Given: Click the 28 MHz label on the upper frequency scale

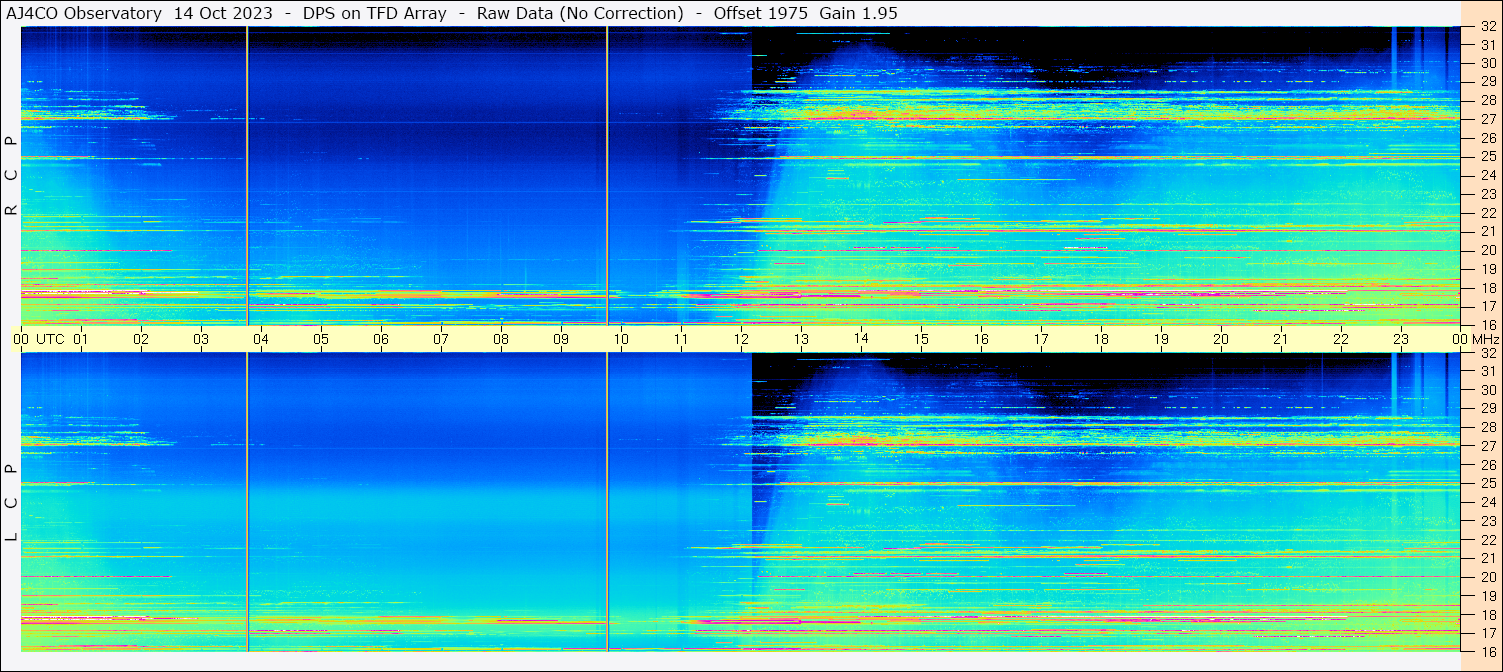Looking at the screenshot, I should point(1487,101).
